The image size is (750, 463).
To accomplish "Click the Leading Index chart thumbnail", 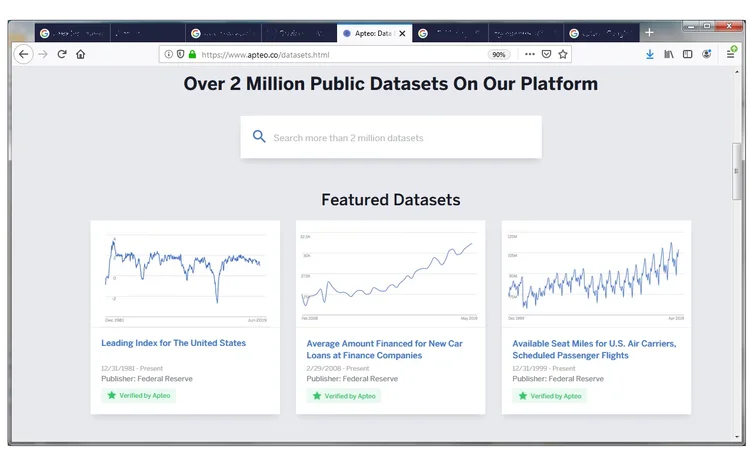I will tap(185, 276).
